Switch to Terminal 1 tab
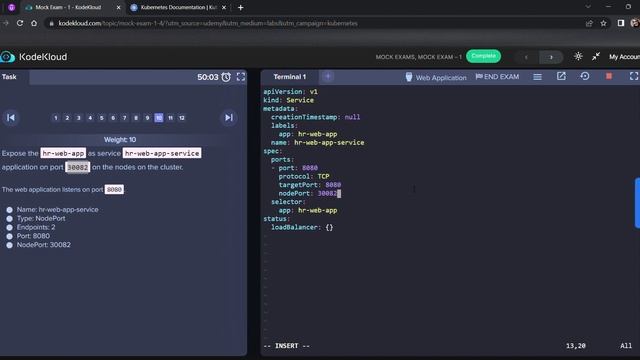This screenshot has width=640, height=360. (289, 77)
